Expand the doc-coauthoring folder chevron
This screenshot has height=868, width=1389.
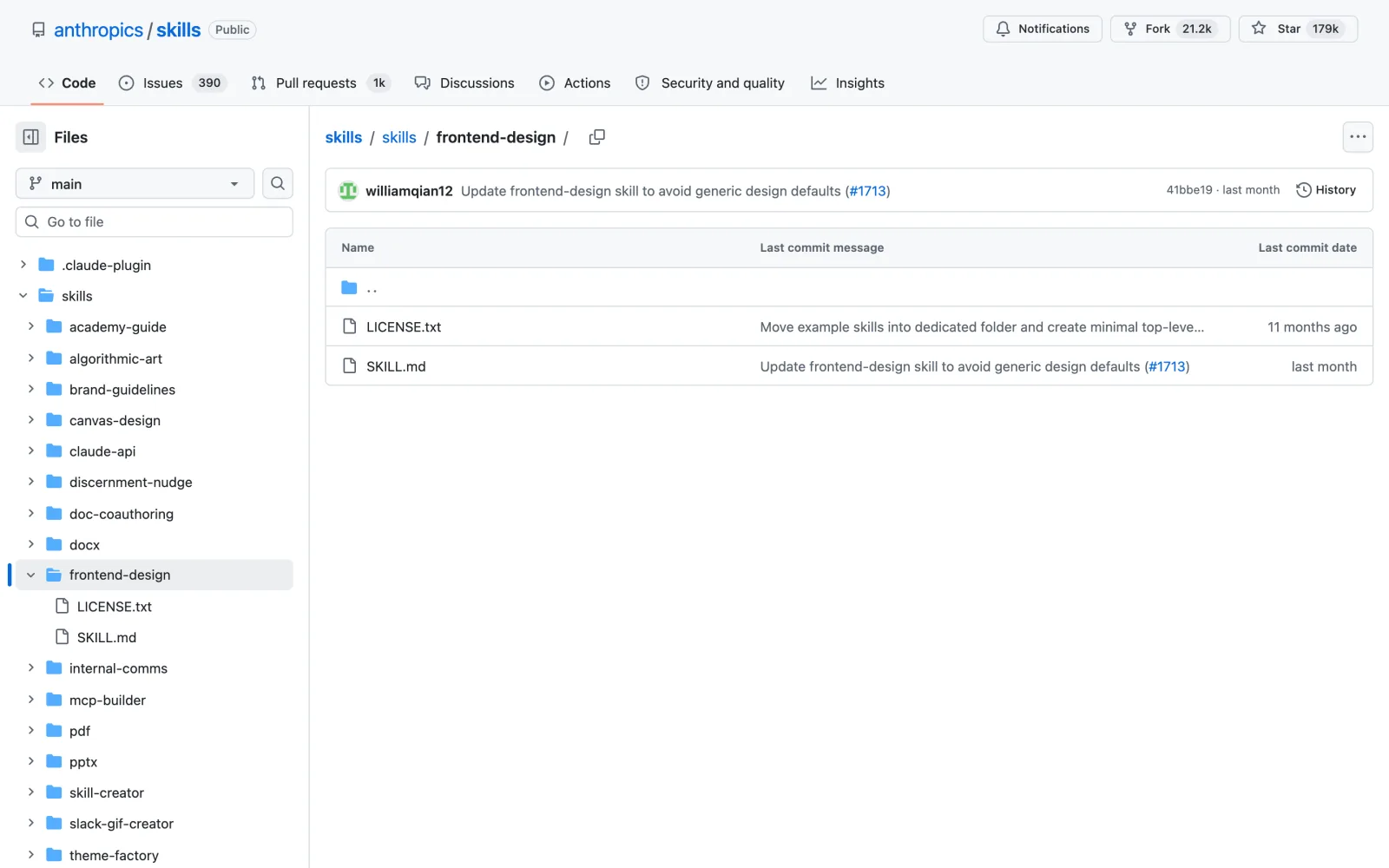[31, 513]
